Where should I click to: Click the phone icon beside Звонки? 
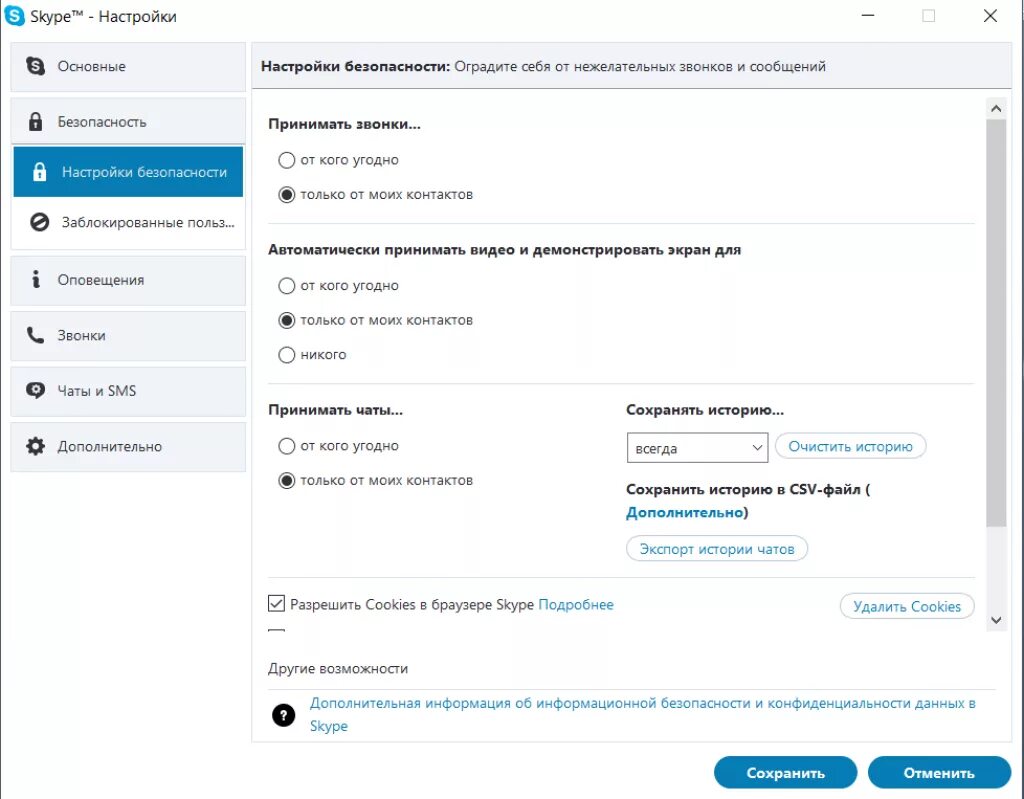pos(36,336)
